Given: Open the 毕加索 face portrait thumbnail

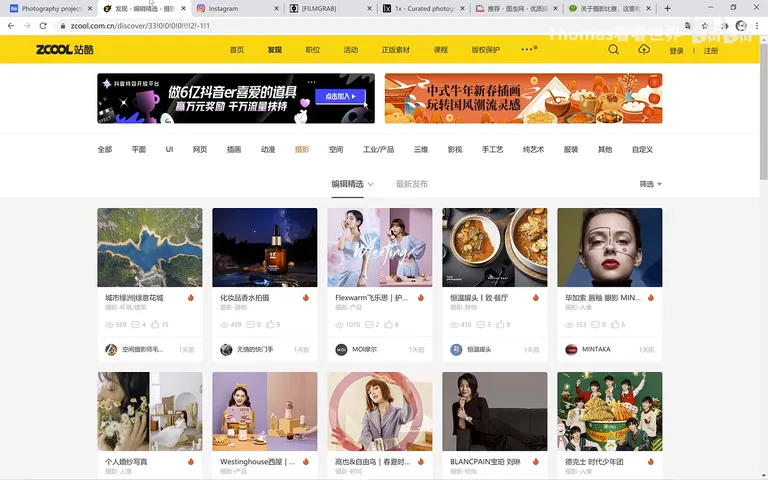Looking at the screenshot, I should coord(610,247).
